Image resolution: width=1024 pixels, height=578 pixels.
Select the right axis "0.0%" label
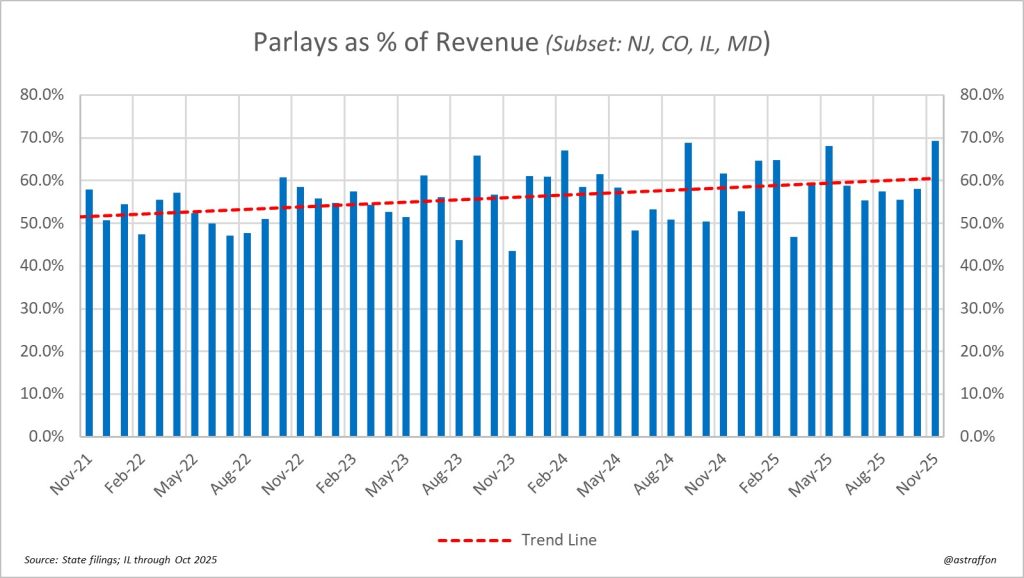[978, 437]
